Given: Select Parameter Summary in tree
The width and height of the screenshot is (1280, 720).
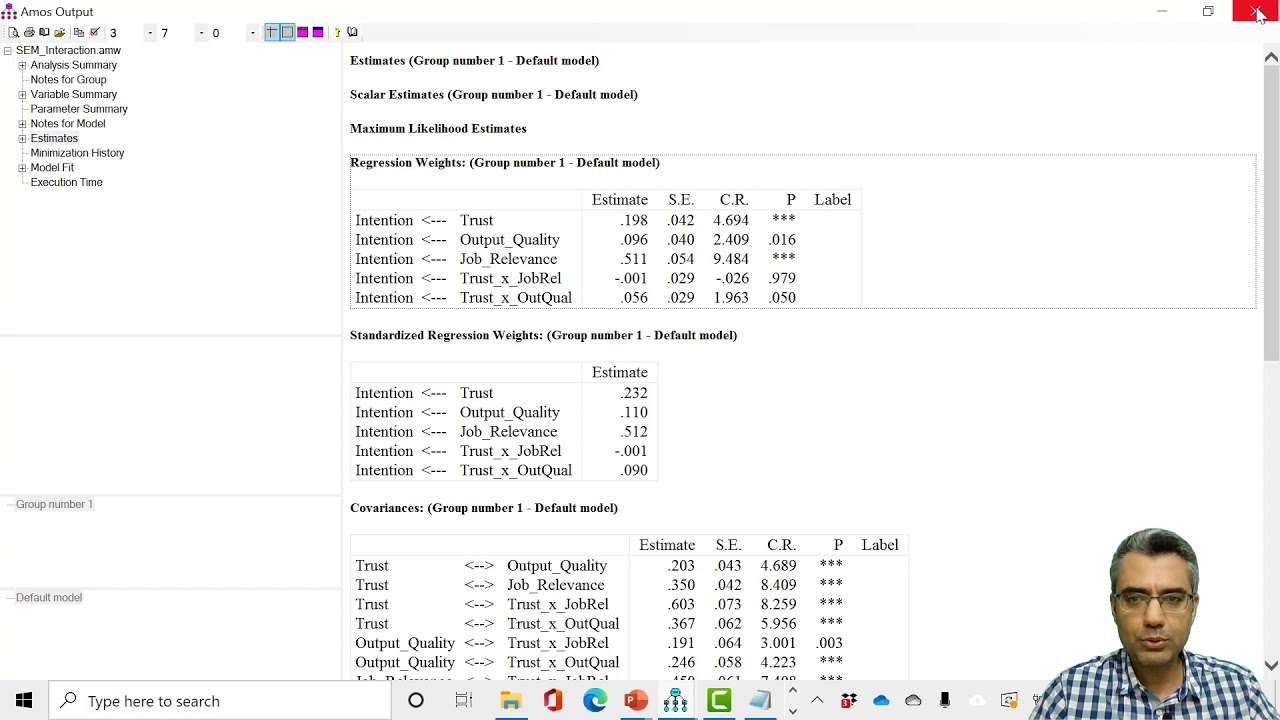Looking at the screenshot, I should (79, 109).
